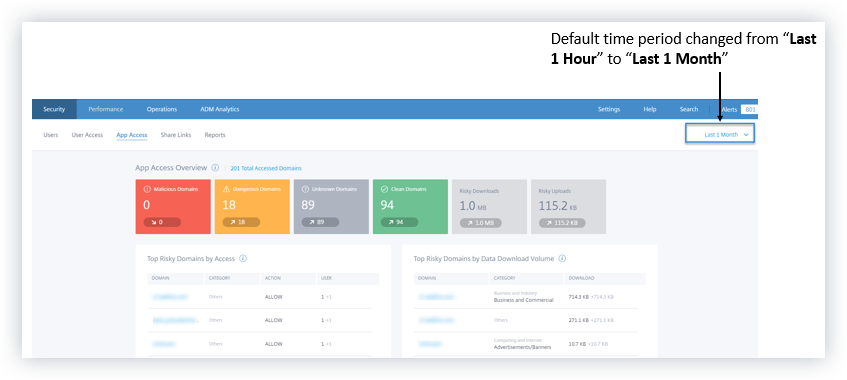Click down-trend arrow pill on Malicious Domains card
This screenshot has width=847, height=380.
point(162,222)
